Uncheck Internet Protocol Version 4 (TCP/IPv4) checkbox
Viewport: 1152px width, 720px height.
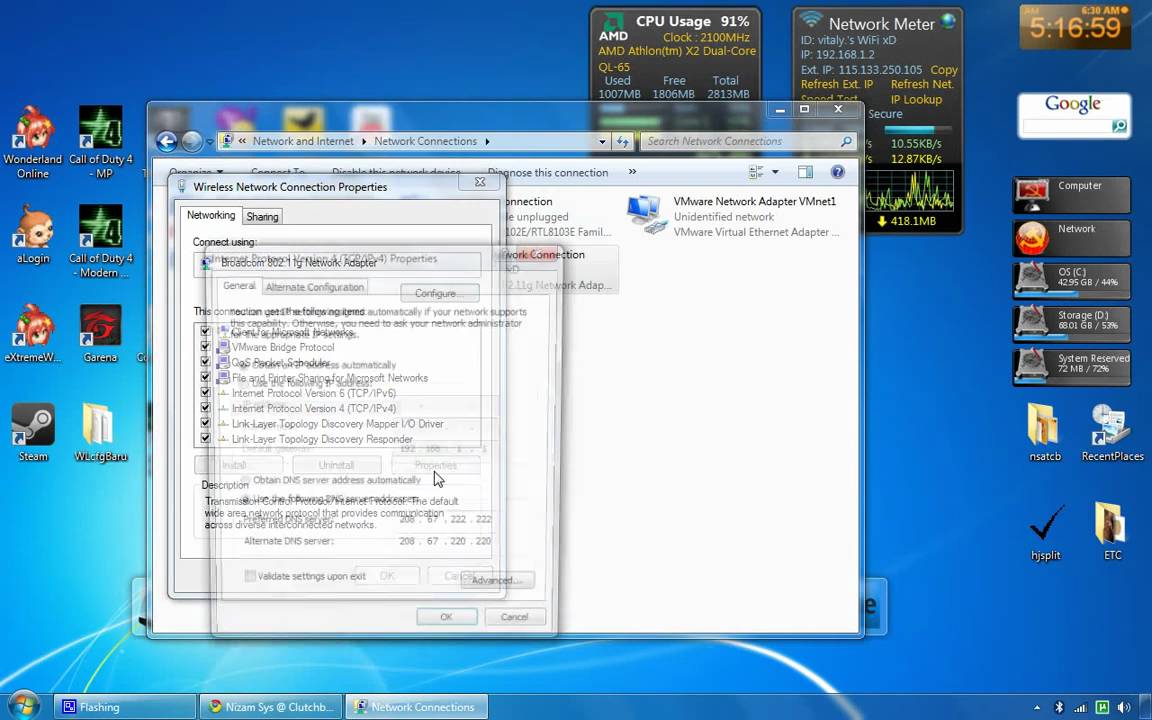pos(205,408)
